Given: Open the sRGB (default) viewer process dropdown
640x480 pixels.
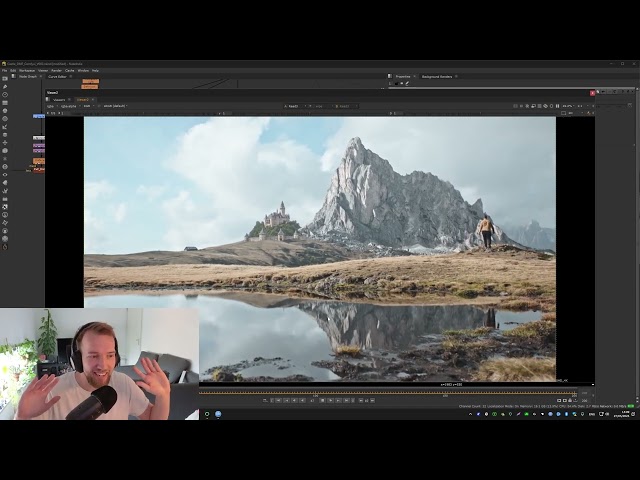Looking at the screenshot, I should click(115, 106).
